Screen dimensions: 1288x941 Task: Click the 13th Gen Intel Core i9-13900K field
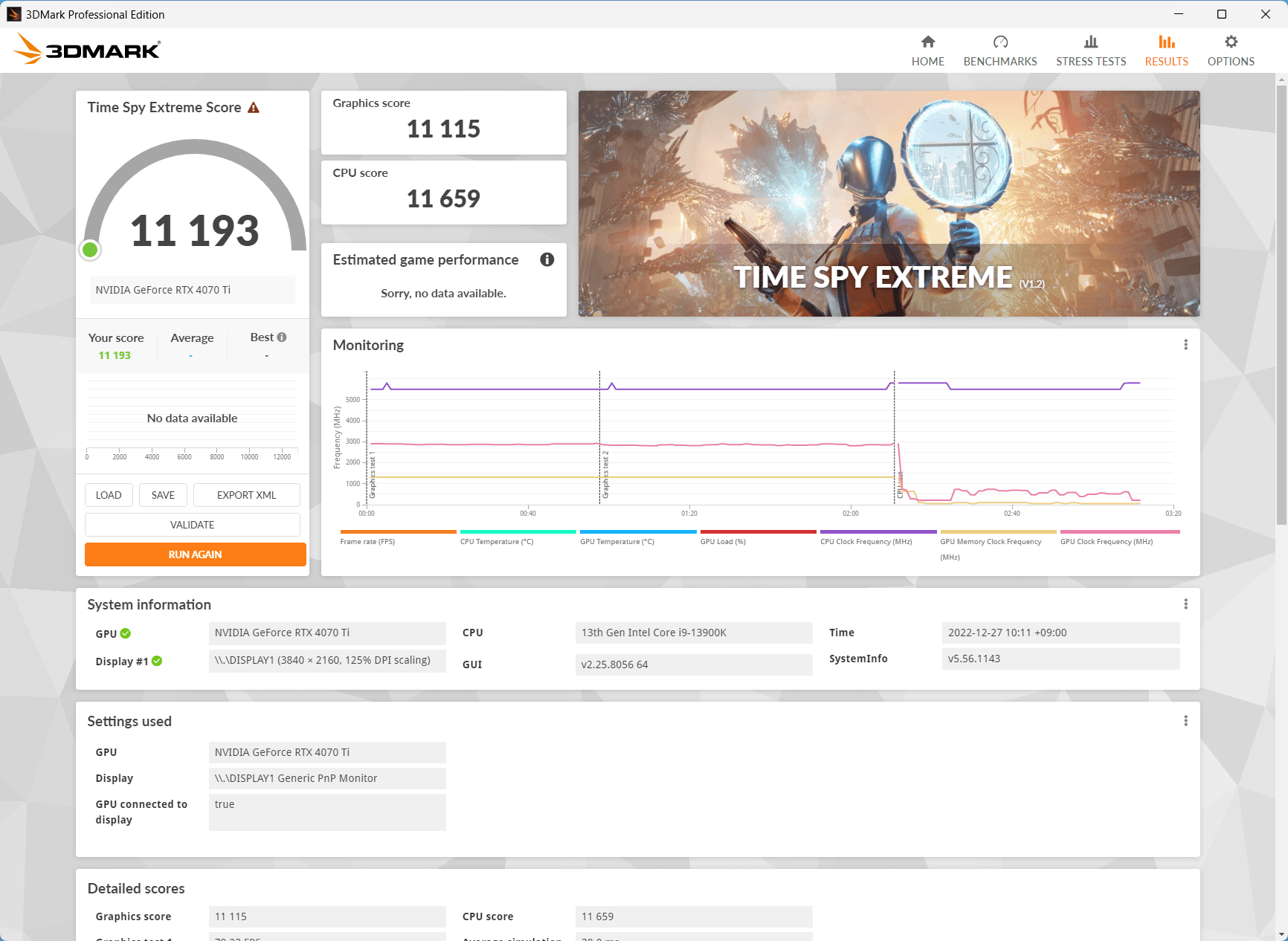click(x=694, y=633)
